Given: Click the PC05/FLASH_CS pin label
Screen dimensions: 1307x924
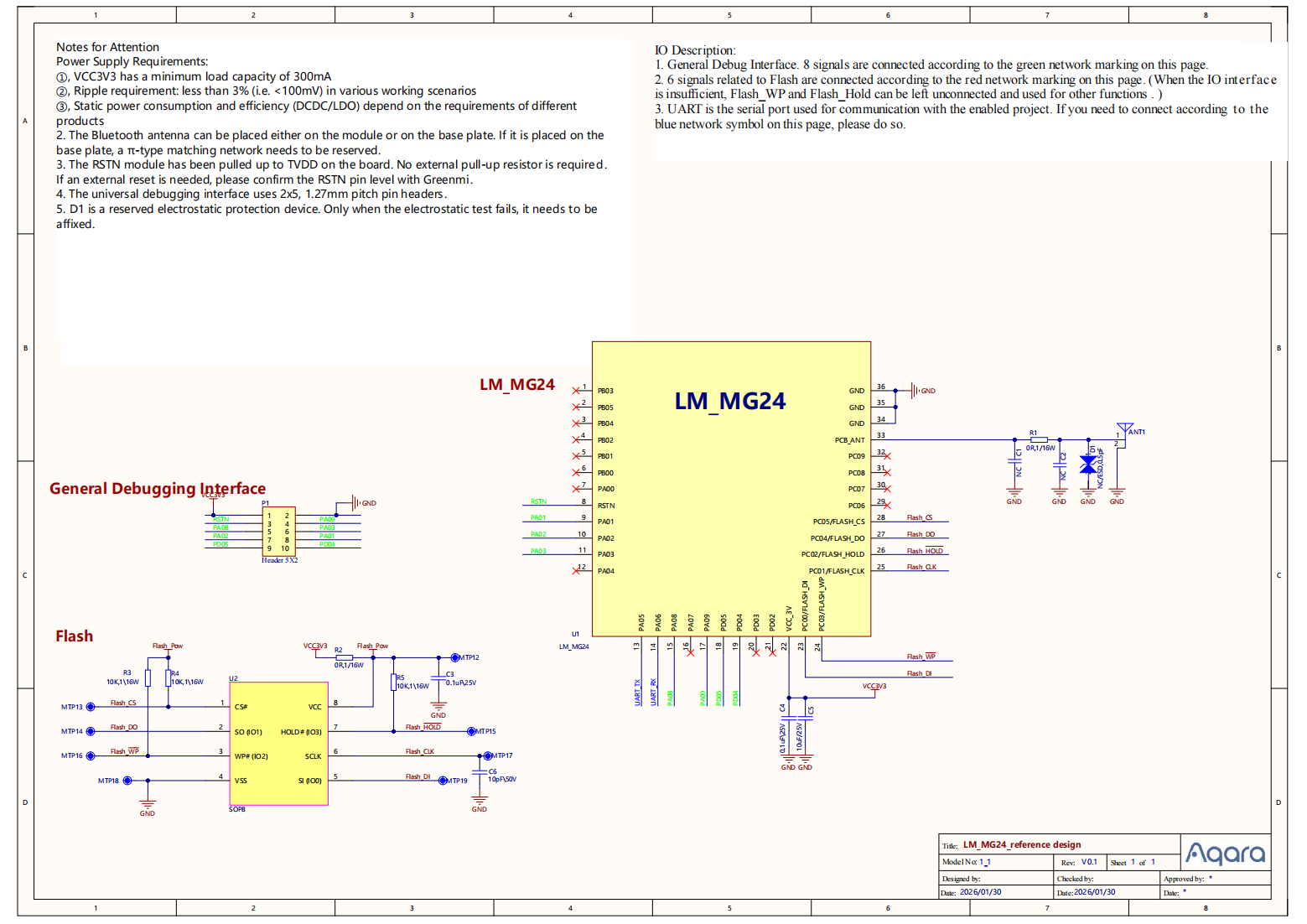Looking at the screenshot, I should tap(838, 522).
